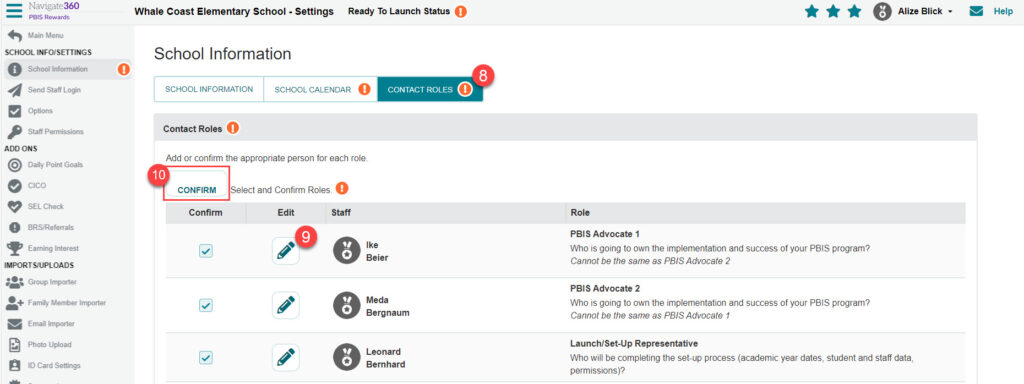Click Meda Bergnaum's staff avatar
The width and height of the screenshot is (1024, 384).
[x=347, y=305]
